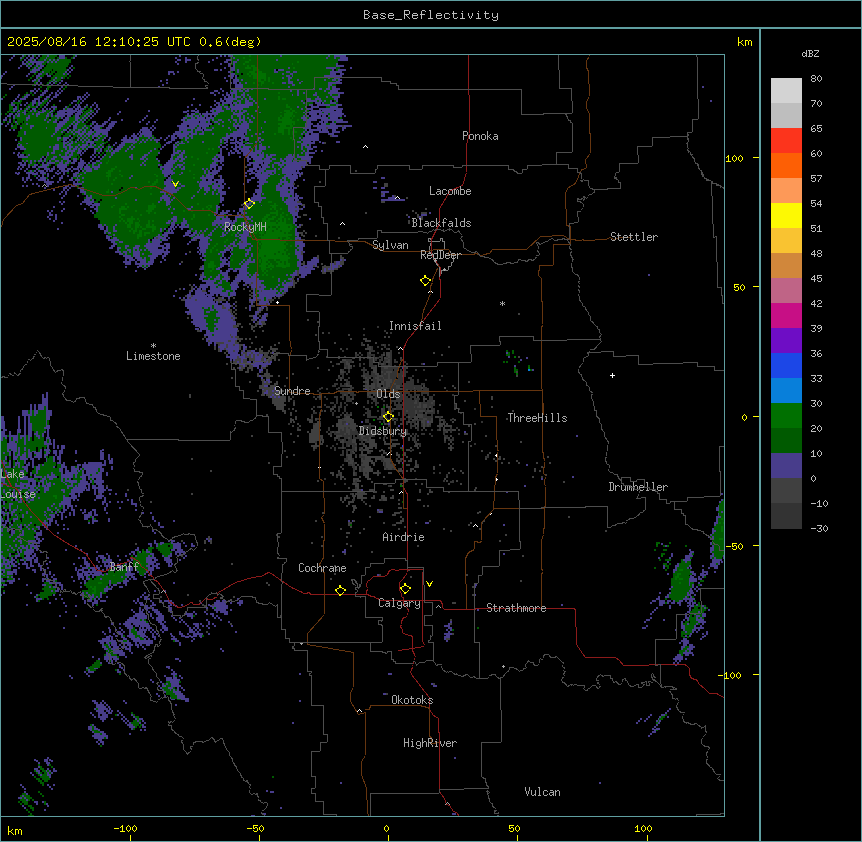Select the Okotoks label
862x842 pixels.
pos(412,700)
